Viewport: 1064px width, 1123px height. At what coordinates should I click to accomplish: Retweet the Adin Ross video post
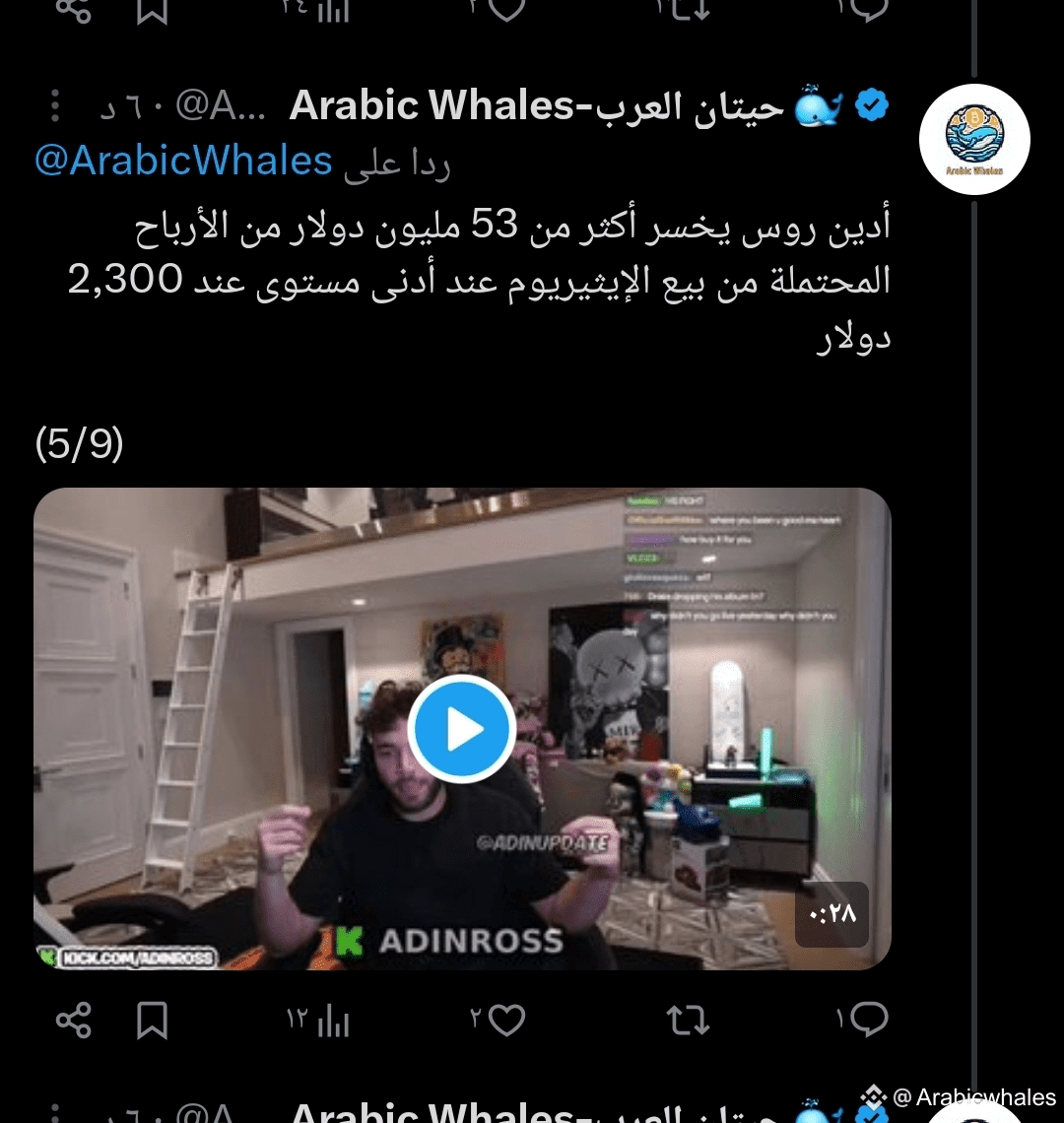pyautogui.click(x=688, y=1021)
